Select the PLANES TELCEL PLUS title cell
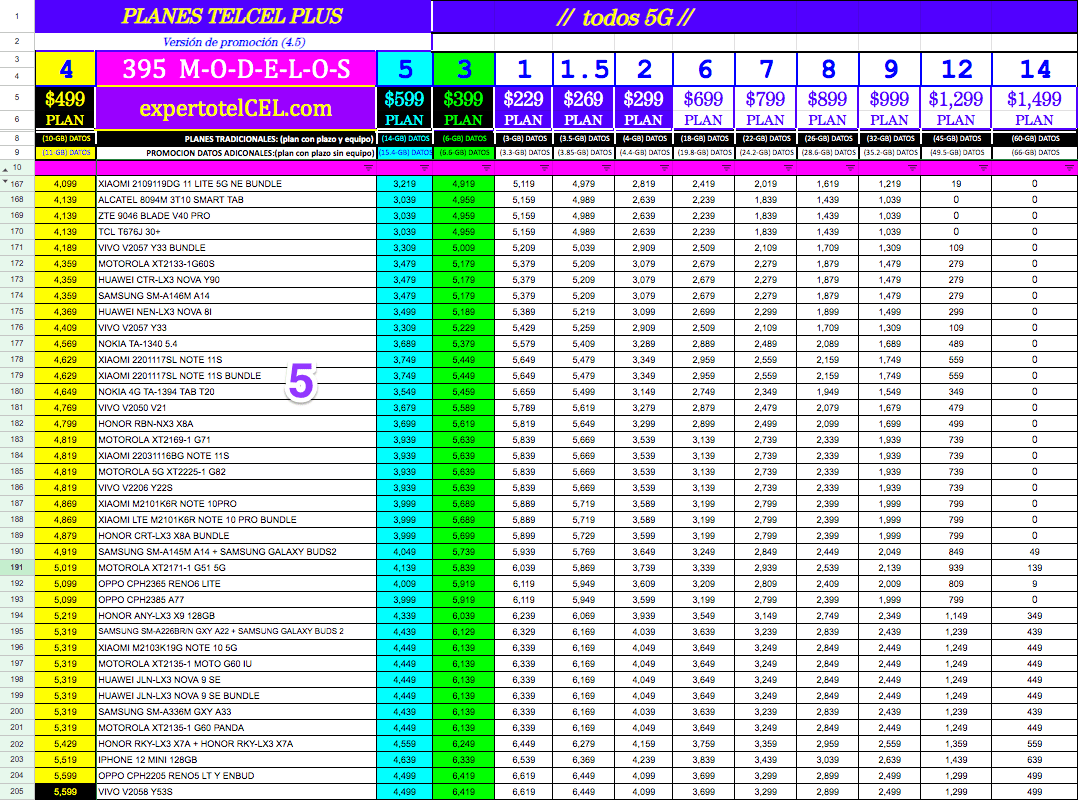The height and width of the screenshot is (800, 1078). coord(233,16)
